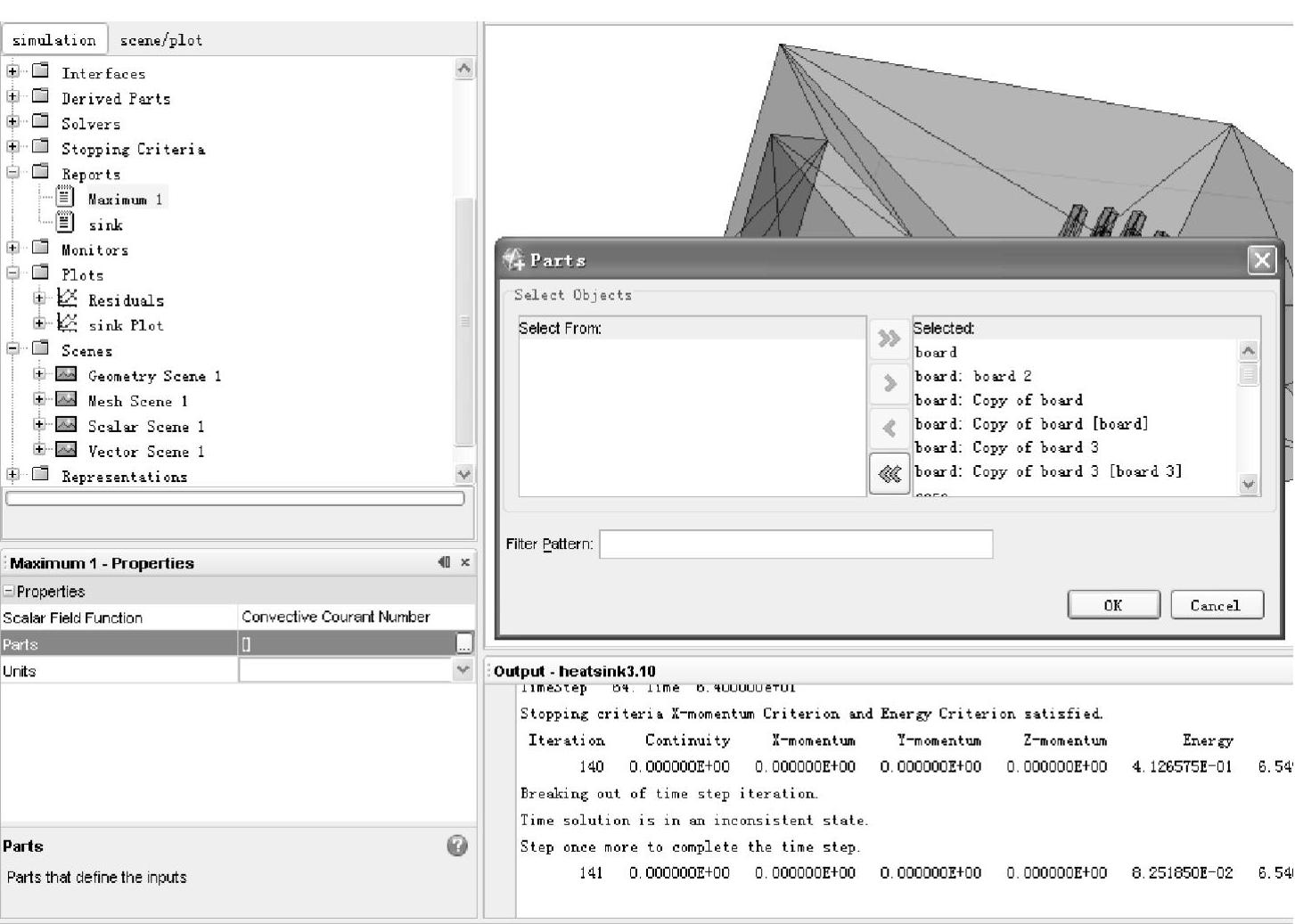Image resolution: width=1295 pixels, height=924 pixels.
Task: Expand the Interfaces tree node
Action: point(12,71)
